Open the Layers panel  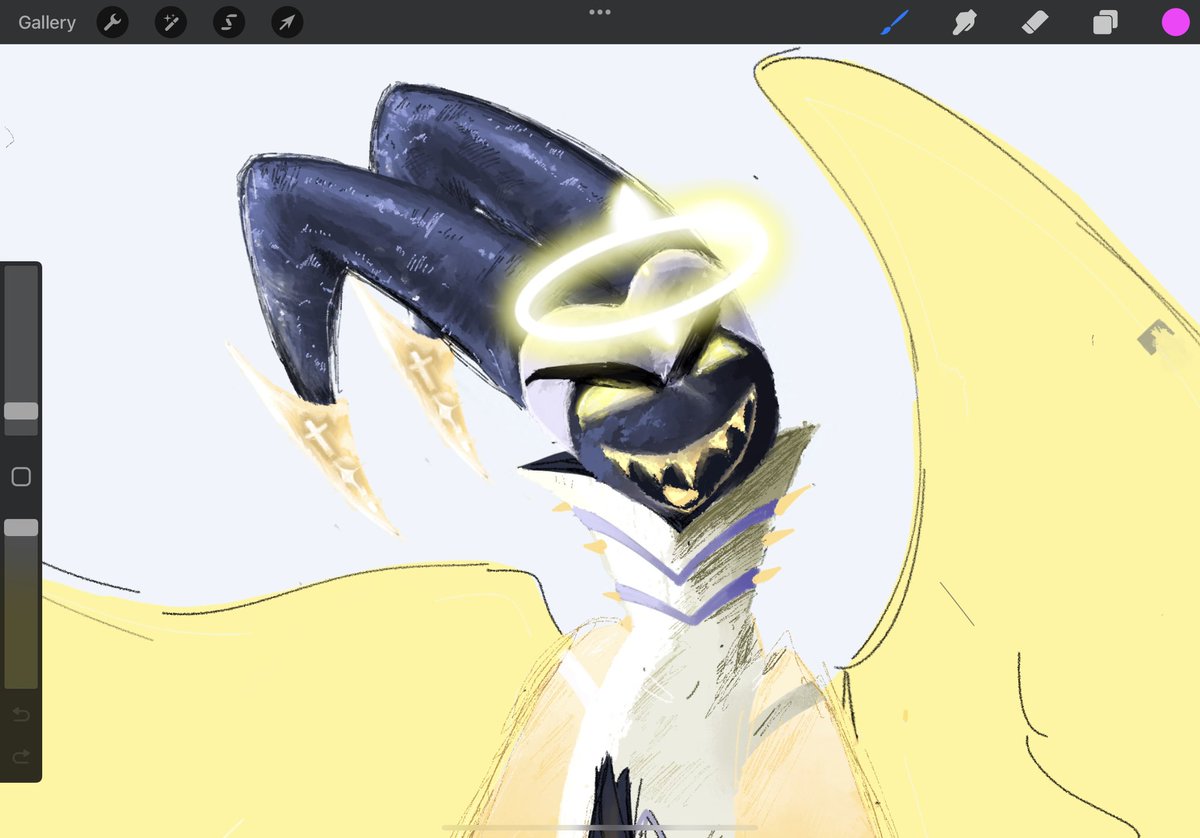(1105, 22)
